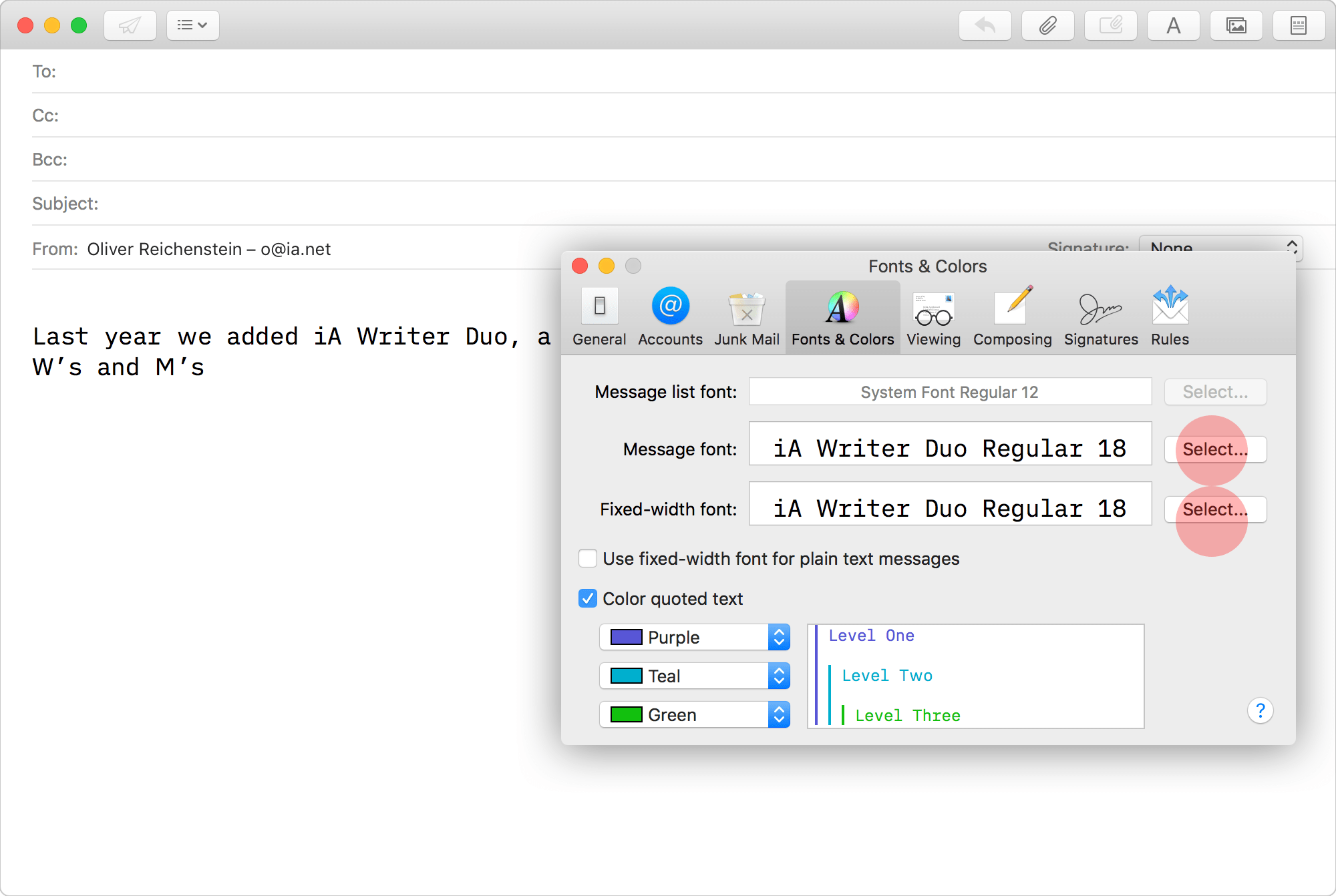Click Select button for Fixed-width font
The height and width of the screenshot is (896, 1336).
1215,509
